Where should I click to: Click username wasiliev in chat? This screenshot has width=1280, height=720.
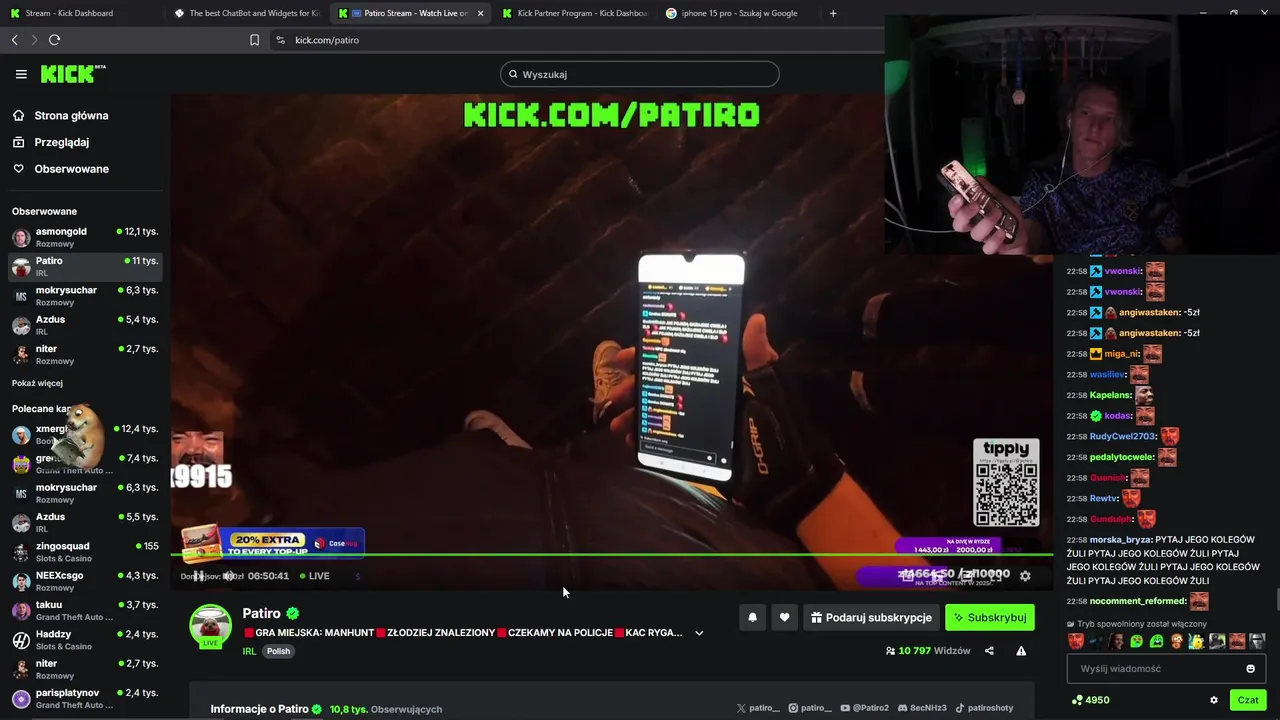(1107, 375)
